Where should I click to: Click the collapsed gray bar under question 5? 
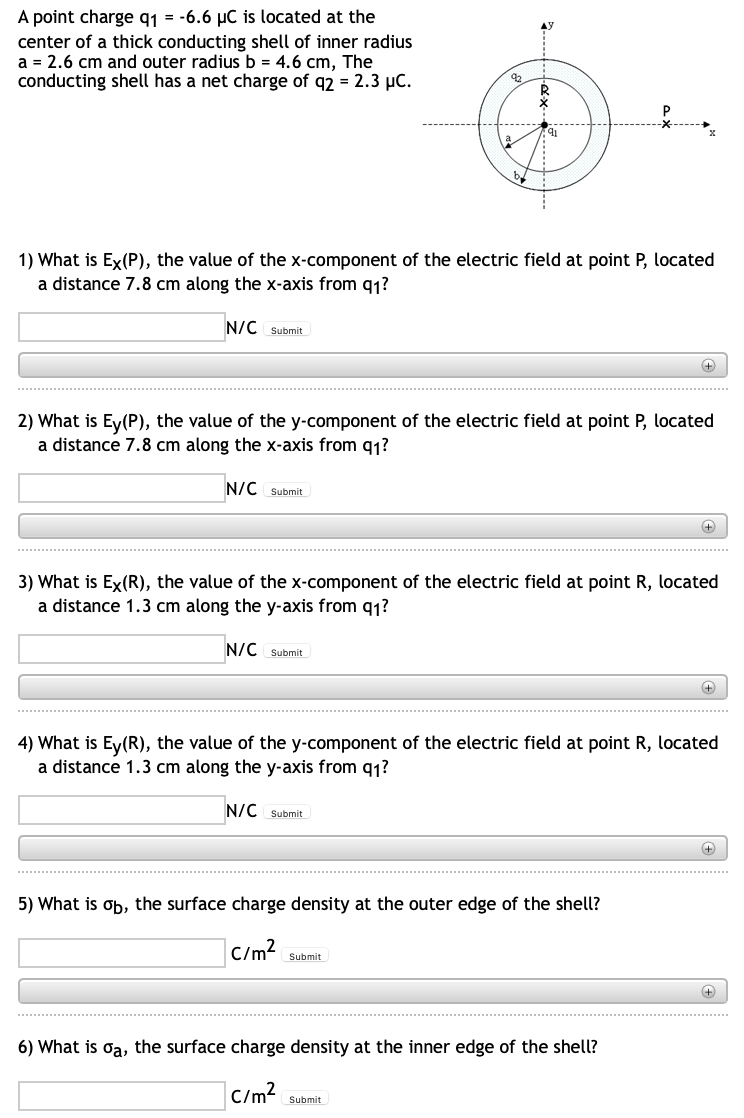pos(372,991)
